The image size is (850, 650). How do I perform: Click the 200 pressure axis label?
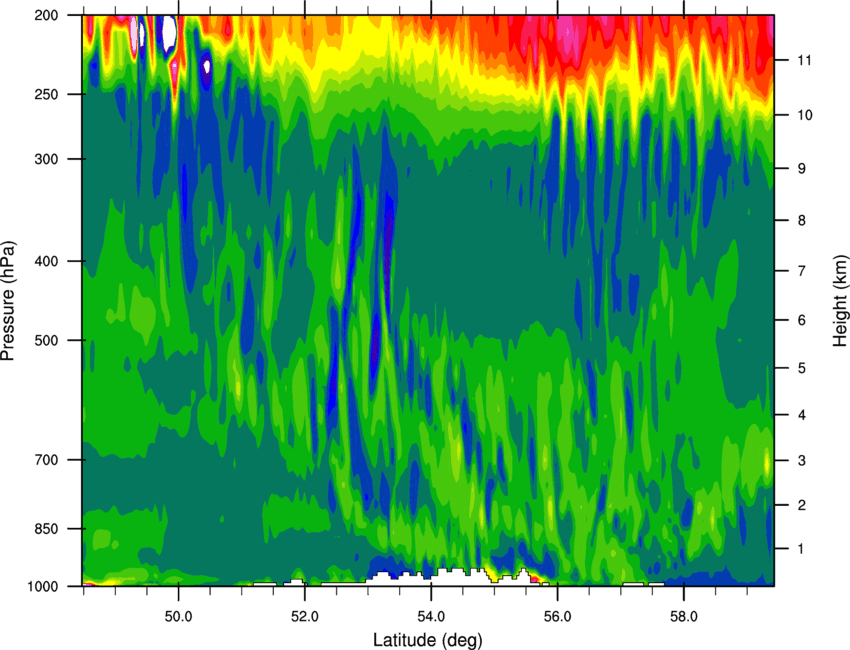coord(46,15)
